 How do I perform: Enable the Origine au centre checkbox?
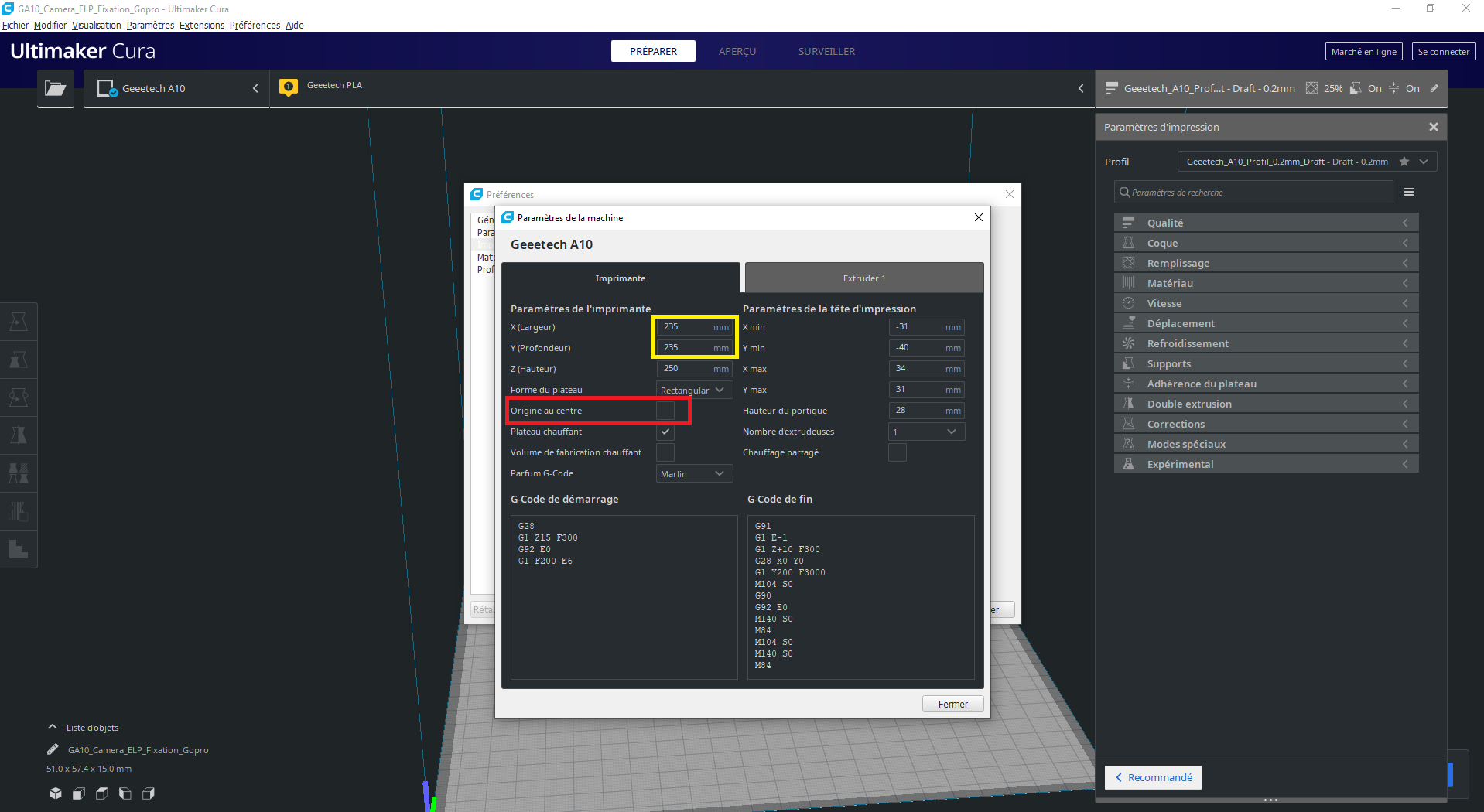click(x=665, y=411)
